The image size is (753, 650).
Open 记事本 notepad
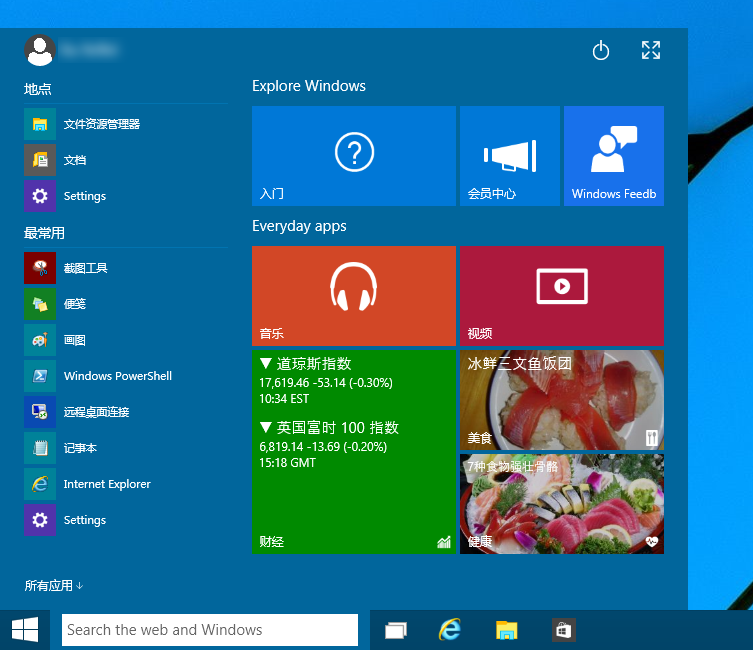pyautogui.click(x=126, y=448)
